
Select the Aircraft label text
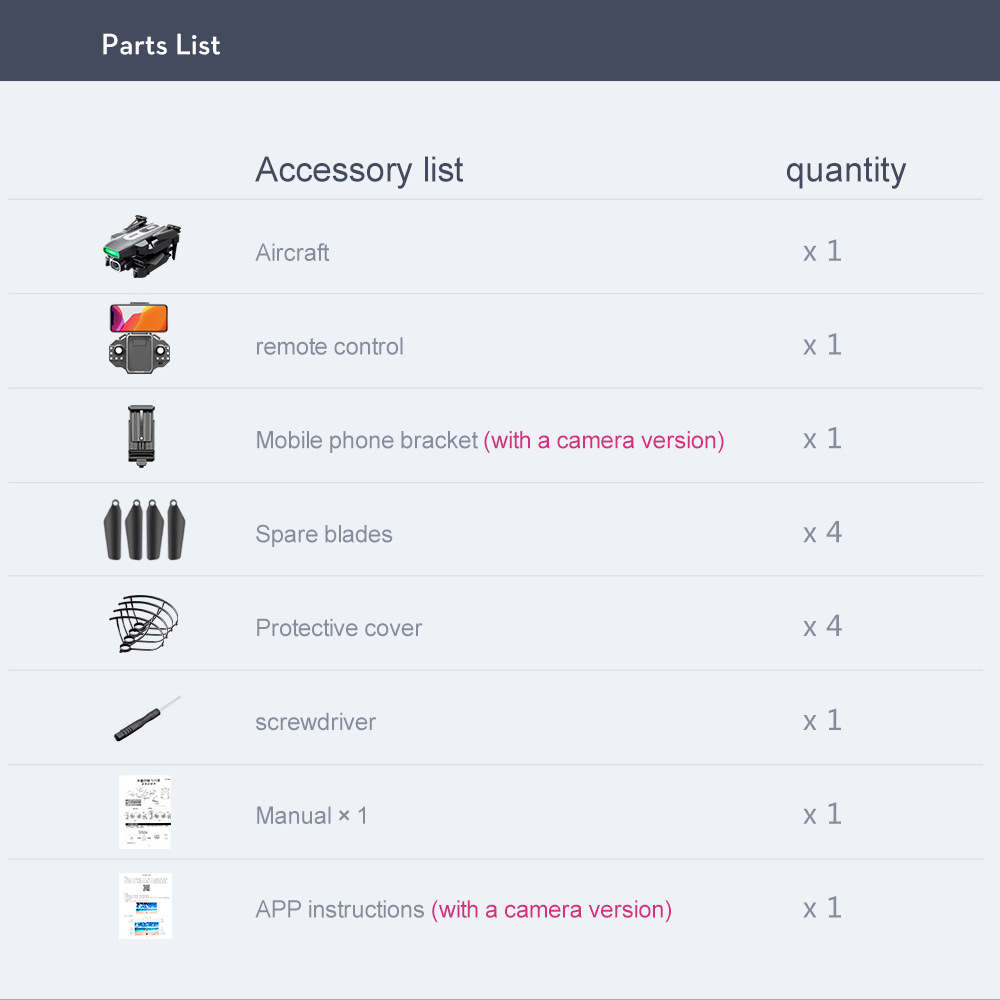[x=292, y=253]
